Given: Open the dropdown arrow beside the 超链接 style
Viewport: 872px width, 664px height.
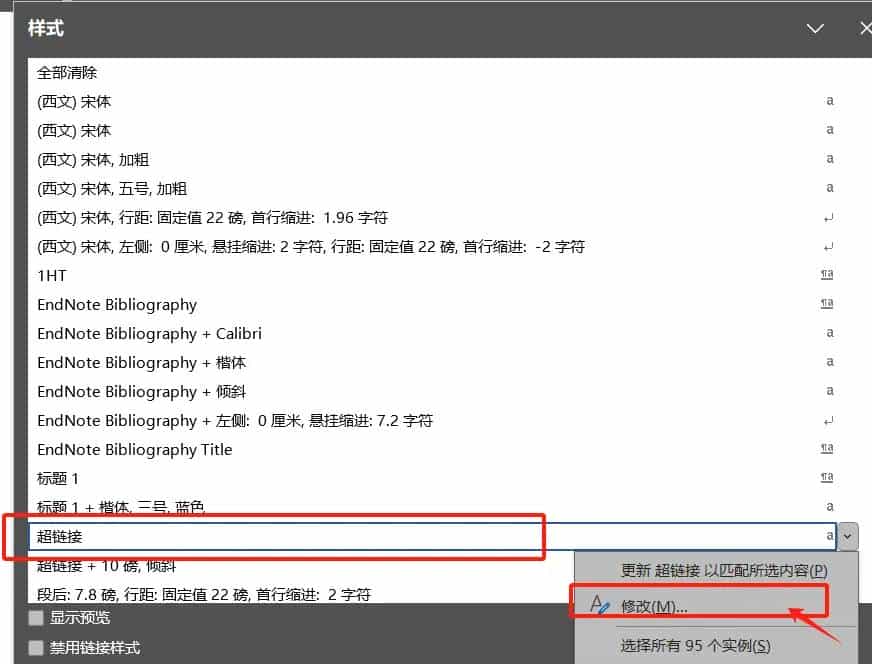Looking at the screenshot, I should 847,536.
